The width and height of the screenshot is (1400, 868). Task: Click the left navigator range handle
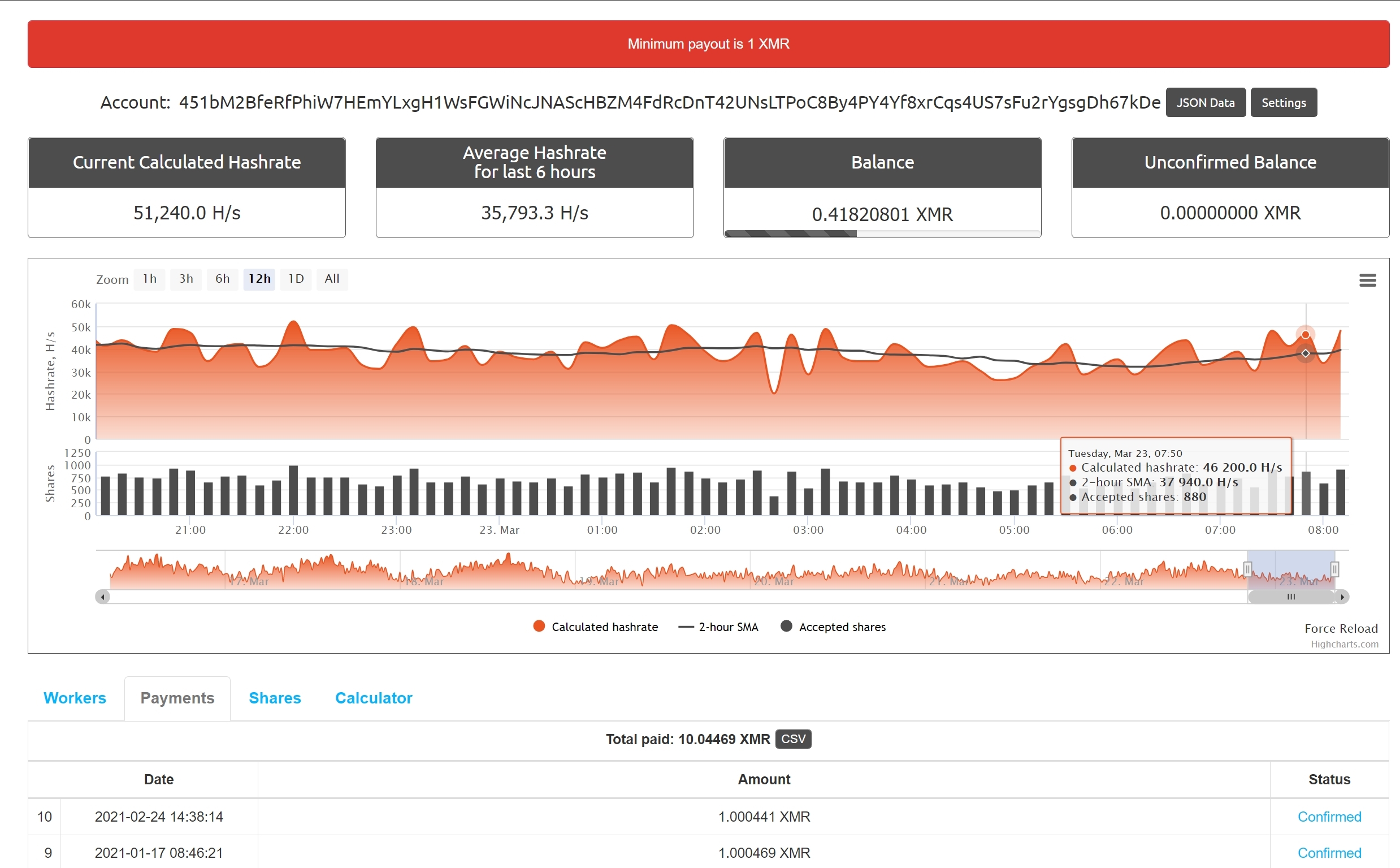(1247, 569)
